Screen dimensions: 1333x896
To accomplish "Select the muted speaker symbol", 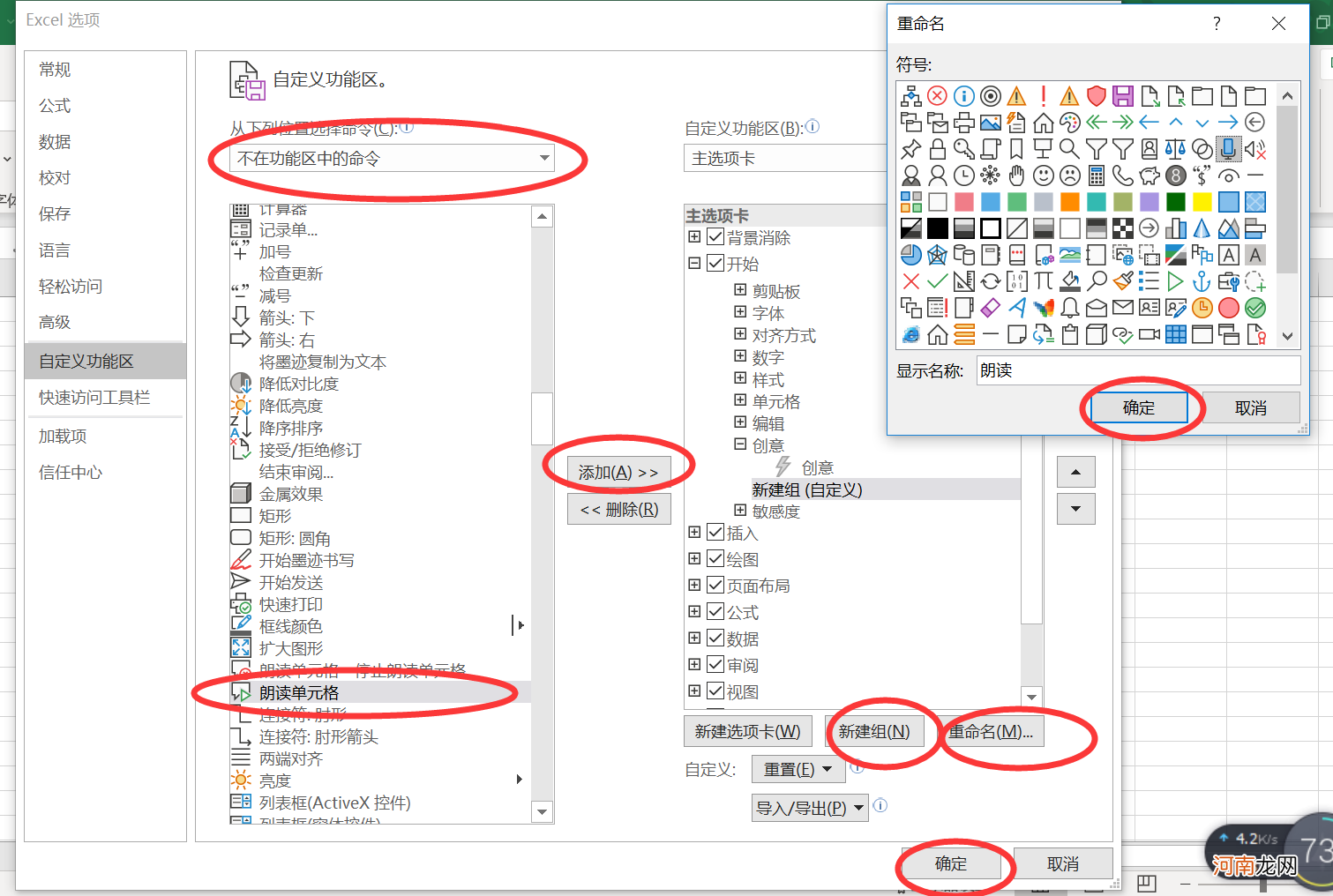I will click(1254, 149).
